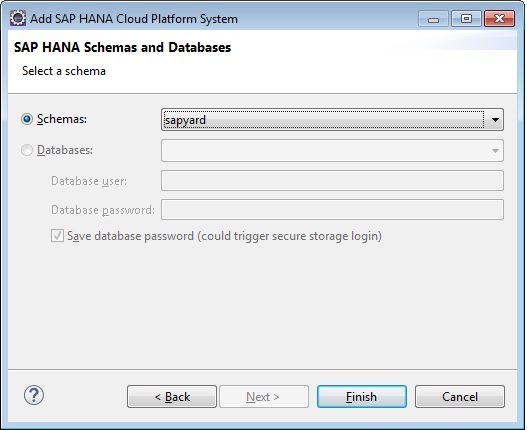Go back with the Back button
Viewport: 527px width, 430px height.
click(172, 397)
